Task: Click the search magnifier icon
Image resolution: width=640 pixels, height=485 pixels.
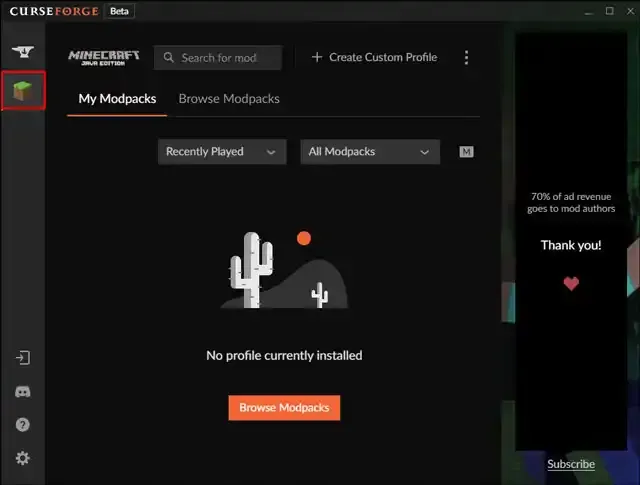Action: (169, 58)
